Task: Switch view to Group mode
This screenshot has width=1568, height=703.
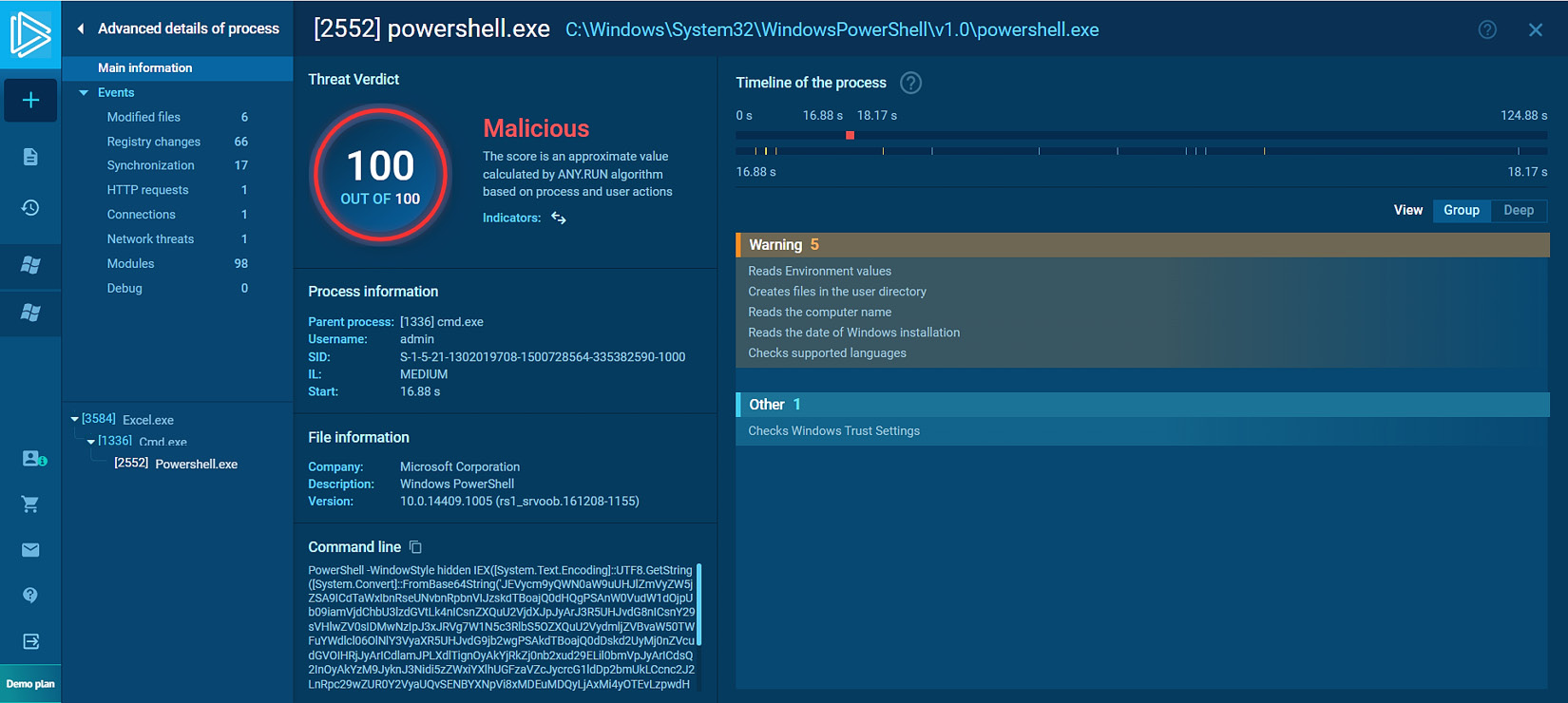Action: tap(1462, 210)
